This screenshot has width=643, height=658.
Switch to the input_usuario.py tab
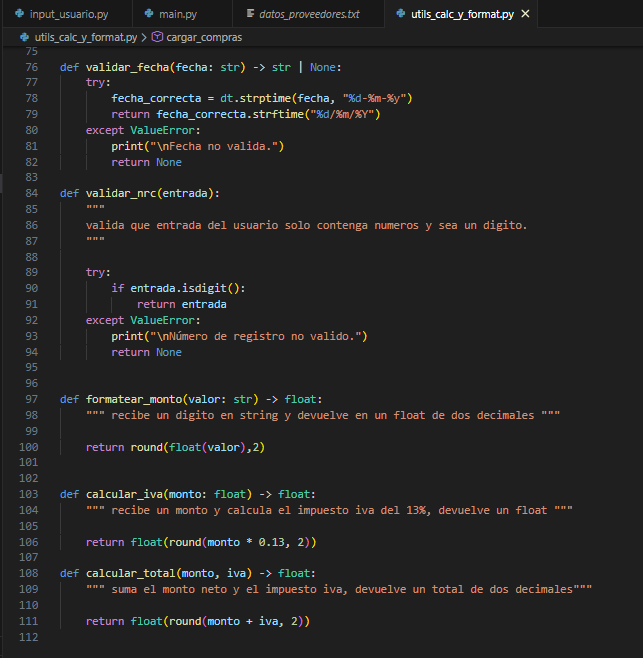[x=68, y=14]
